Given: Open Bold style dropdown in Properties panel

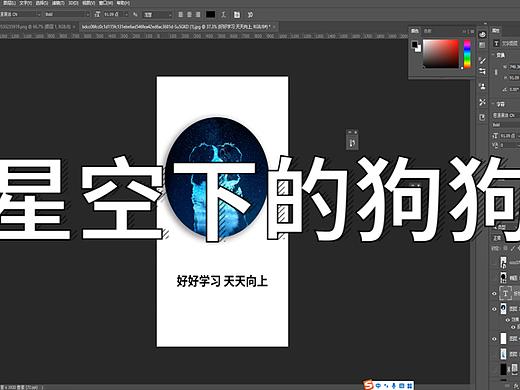Looking at the screenshot, I should (506, 125).
